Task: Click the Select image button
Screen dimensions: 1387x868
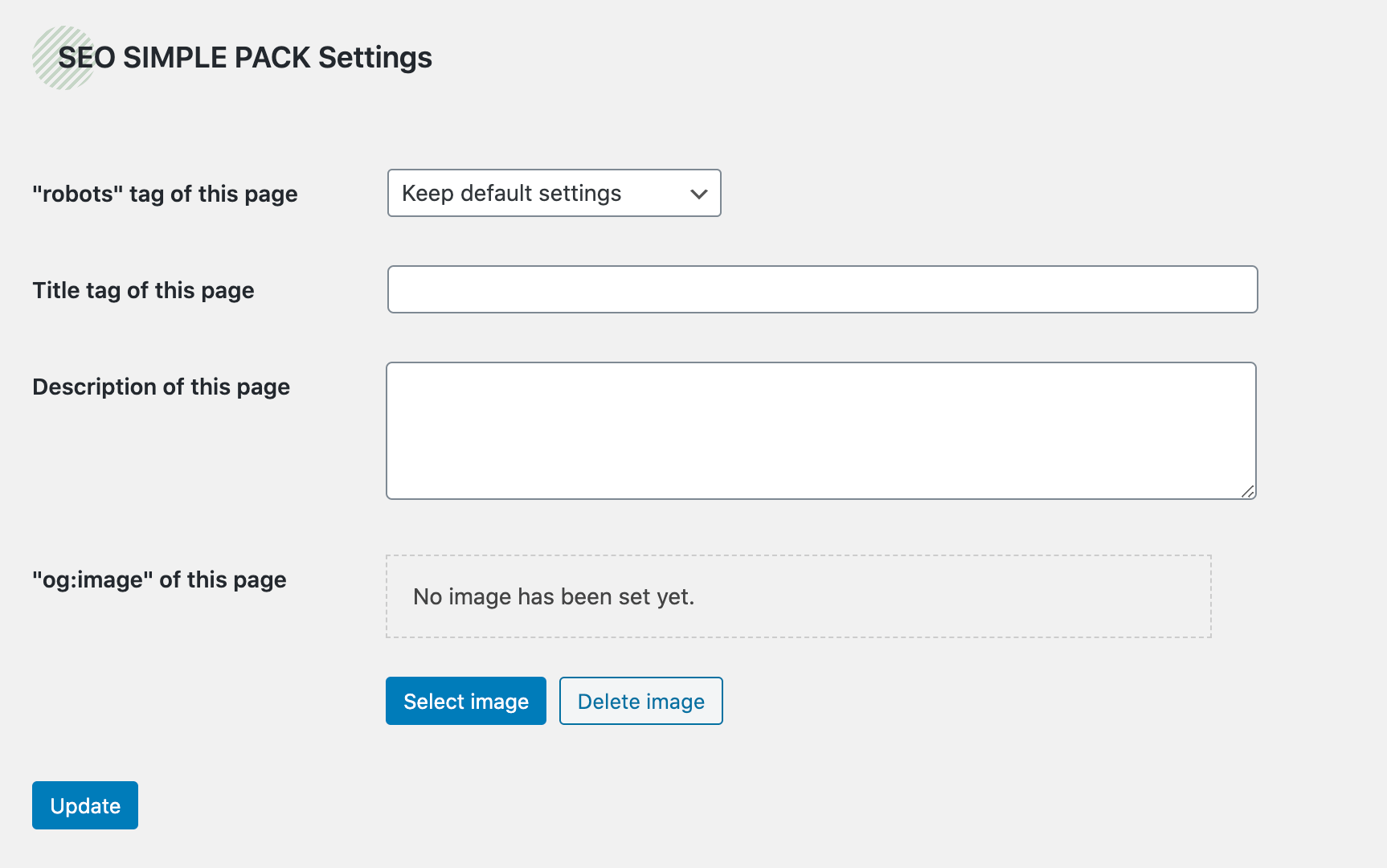Action: click(466, 701)
